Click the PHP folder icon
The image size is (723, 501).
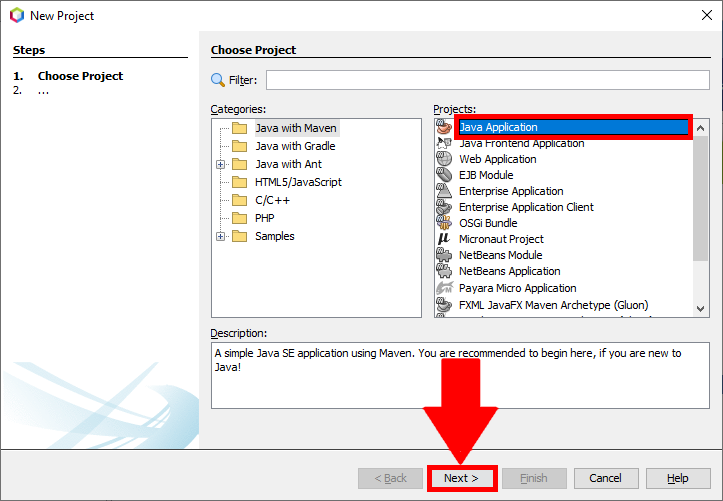(x=239, y=218)
